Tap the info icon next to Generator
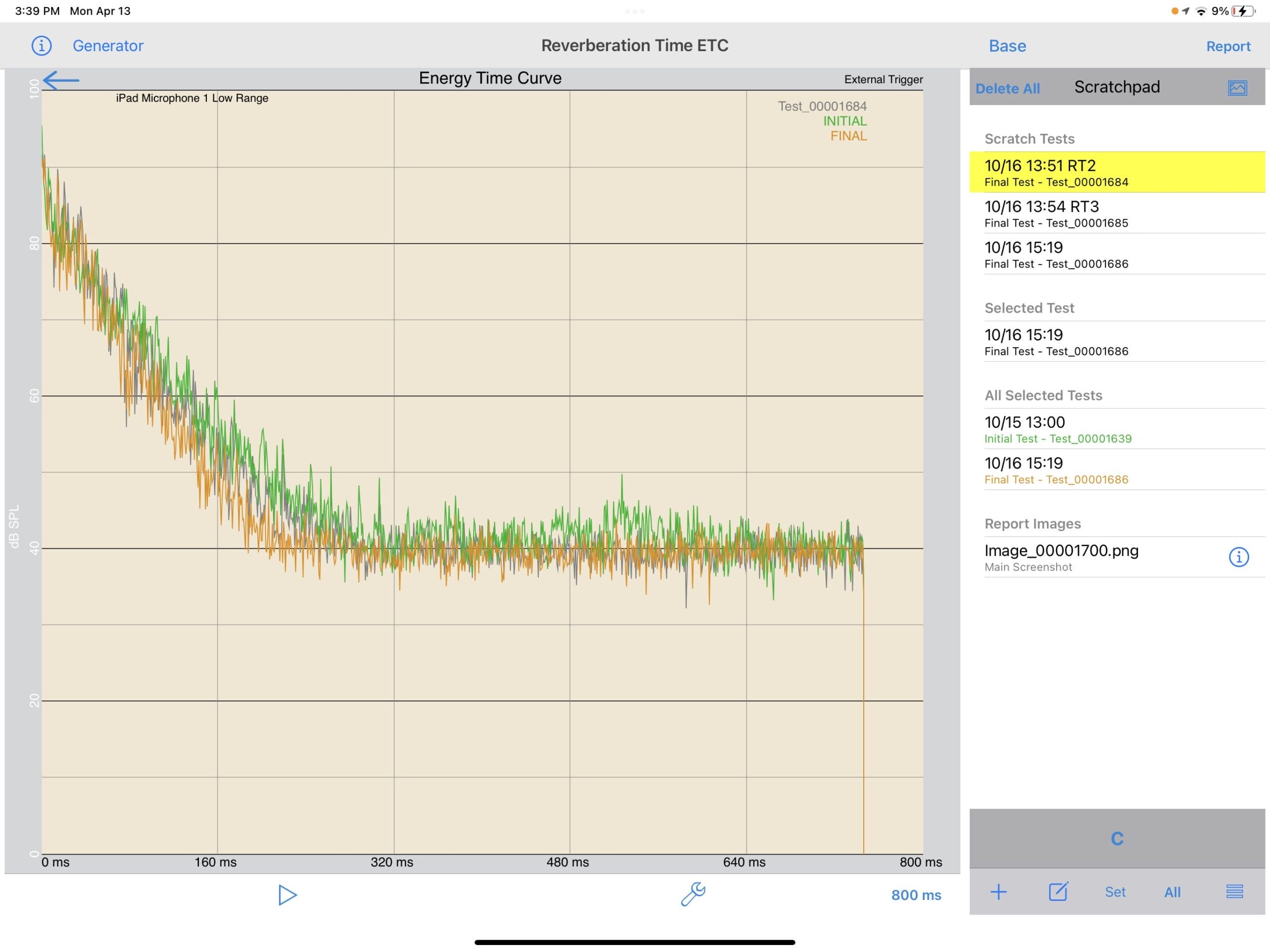Viewport: 1270px width, 952px height. click(x=41, y=45)
